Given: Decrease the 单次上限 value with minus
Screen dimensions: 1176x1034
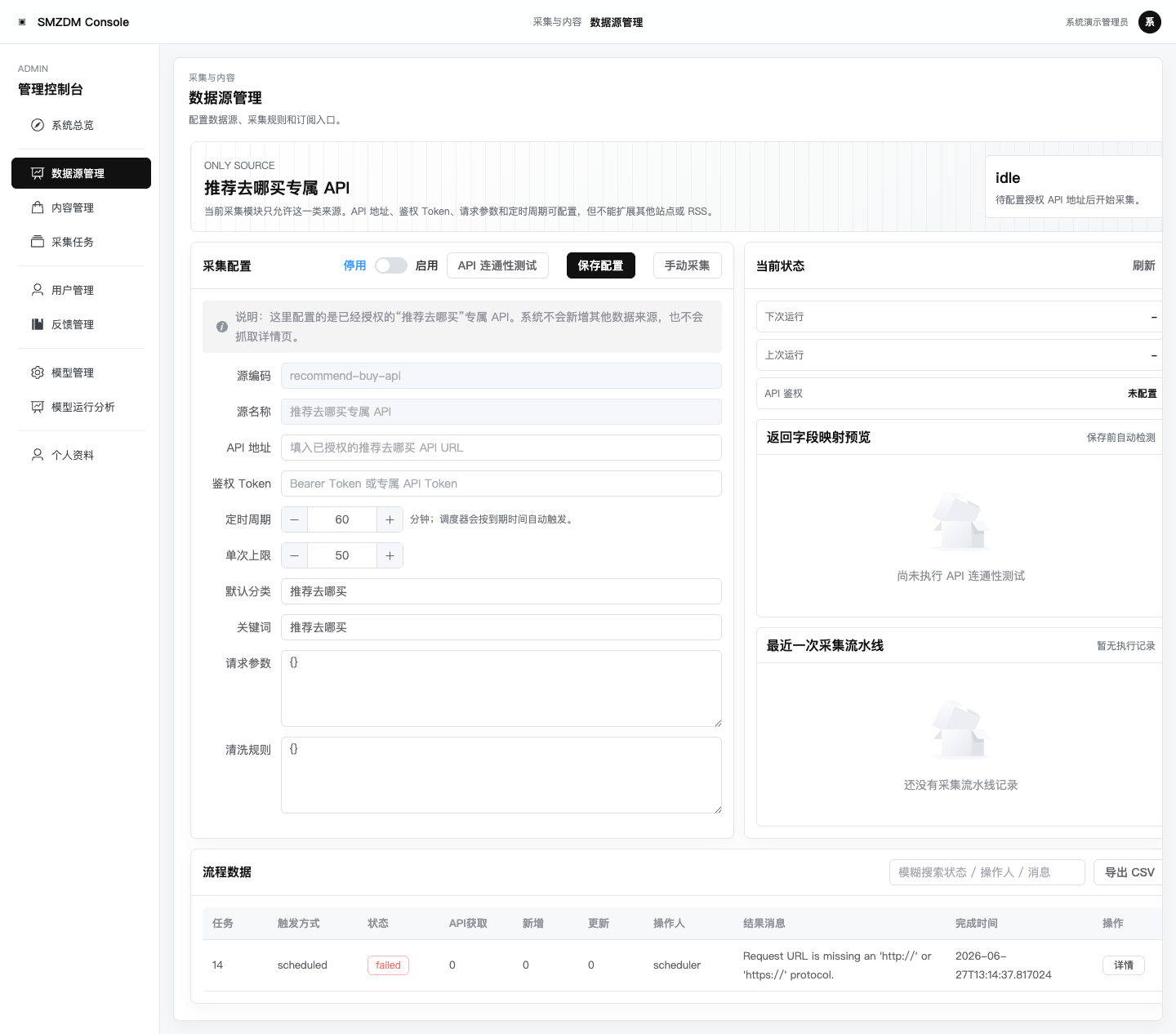Looking at the screenshot, I should pos(295,555).
